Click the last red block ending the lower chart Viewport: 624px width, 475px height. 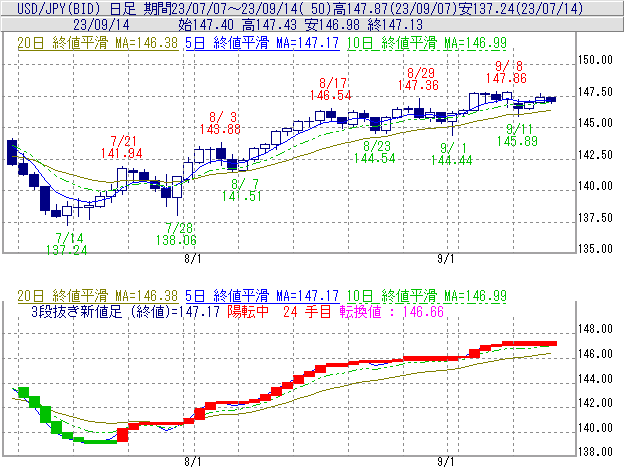(x=529, y=344)
